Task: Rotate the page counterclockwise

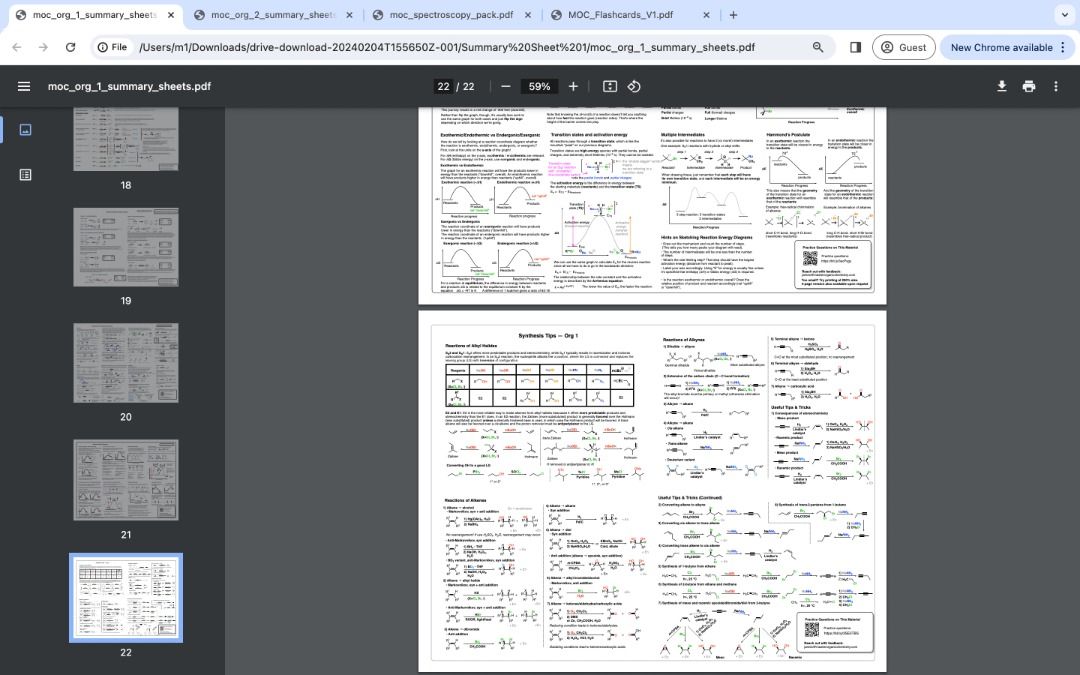Action: click(634, 86)
